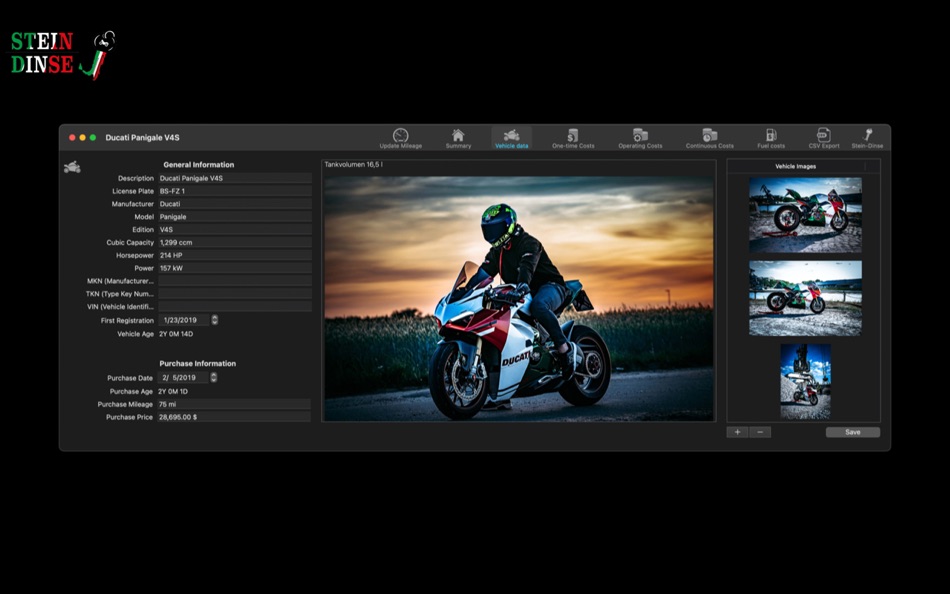Click the Model field showing Panigale

coord(234,216)
